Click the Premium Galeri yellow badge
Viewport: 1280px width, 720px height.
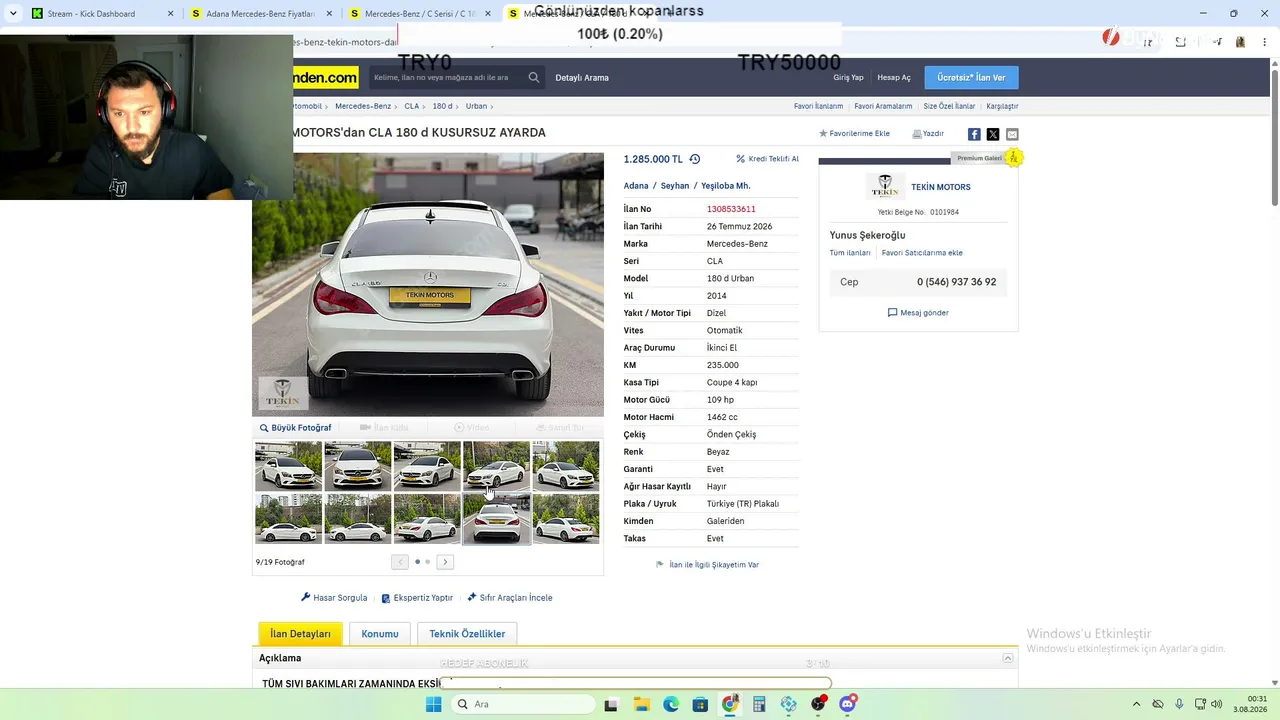1013,158
